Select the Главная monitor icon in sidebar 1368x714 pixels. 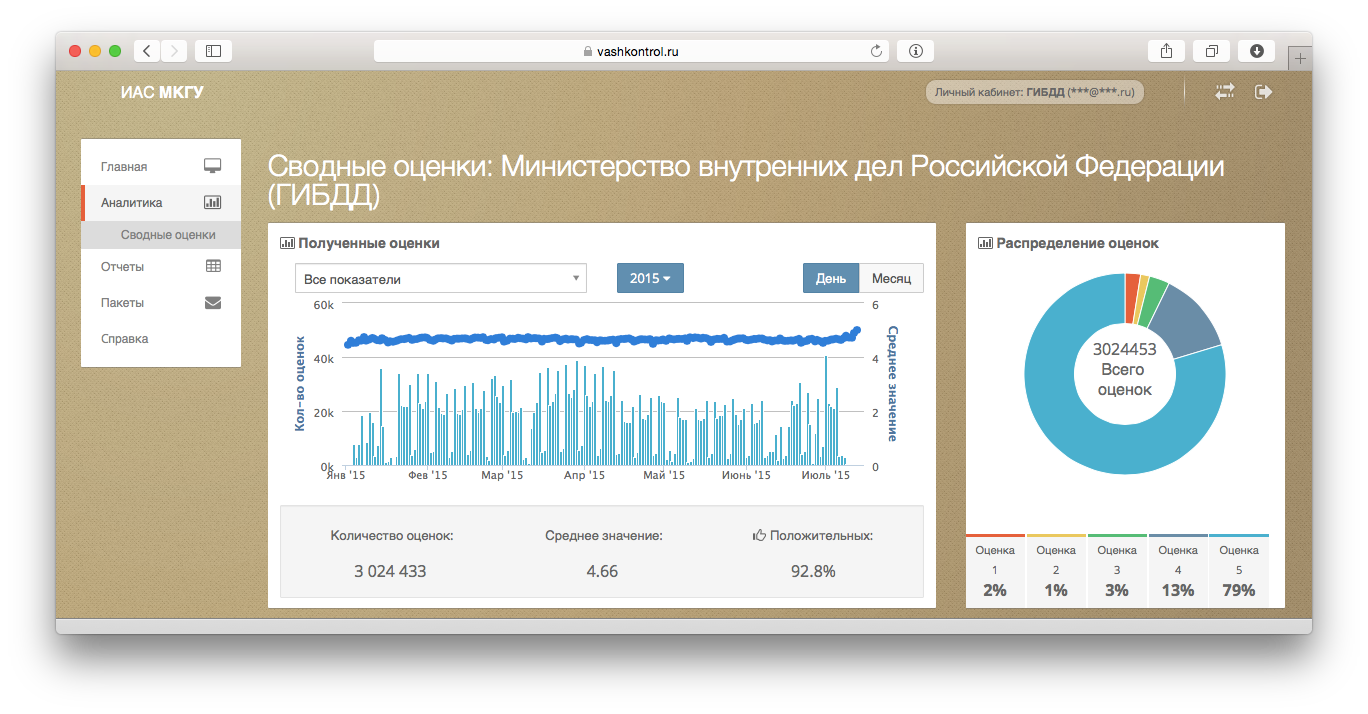tap(212, 165)
